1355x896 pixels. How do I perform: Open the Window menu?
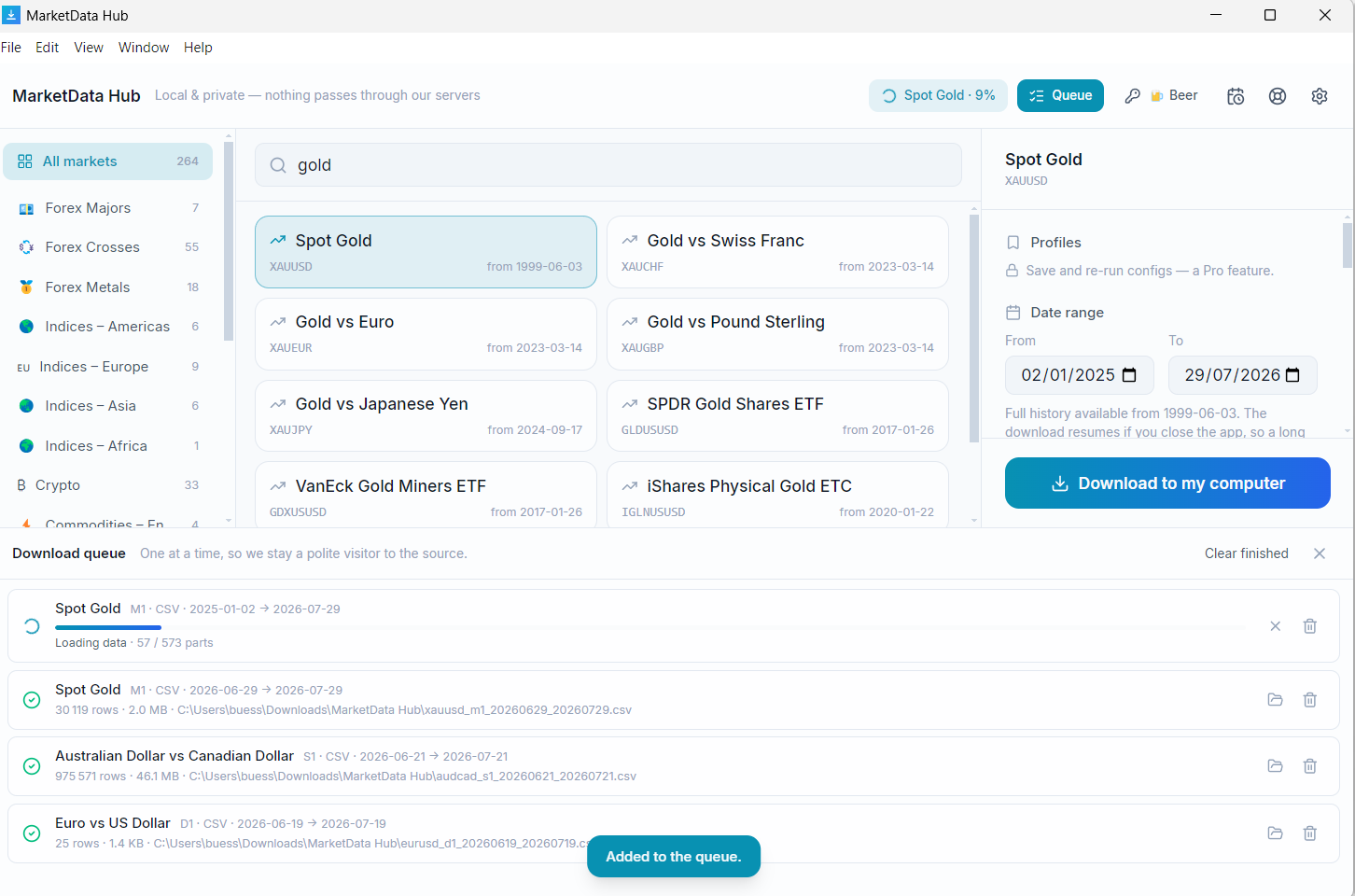[x=144, y=48]
